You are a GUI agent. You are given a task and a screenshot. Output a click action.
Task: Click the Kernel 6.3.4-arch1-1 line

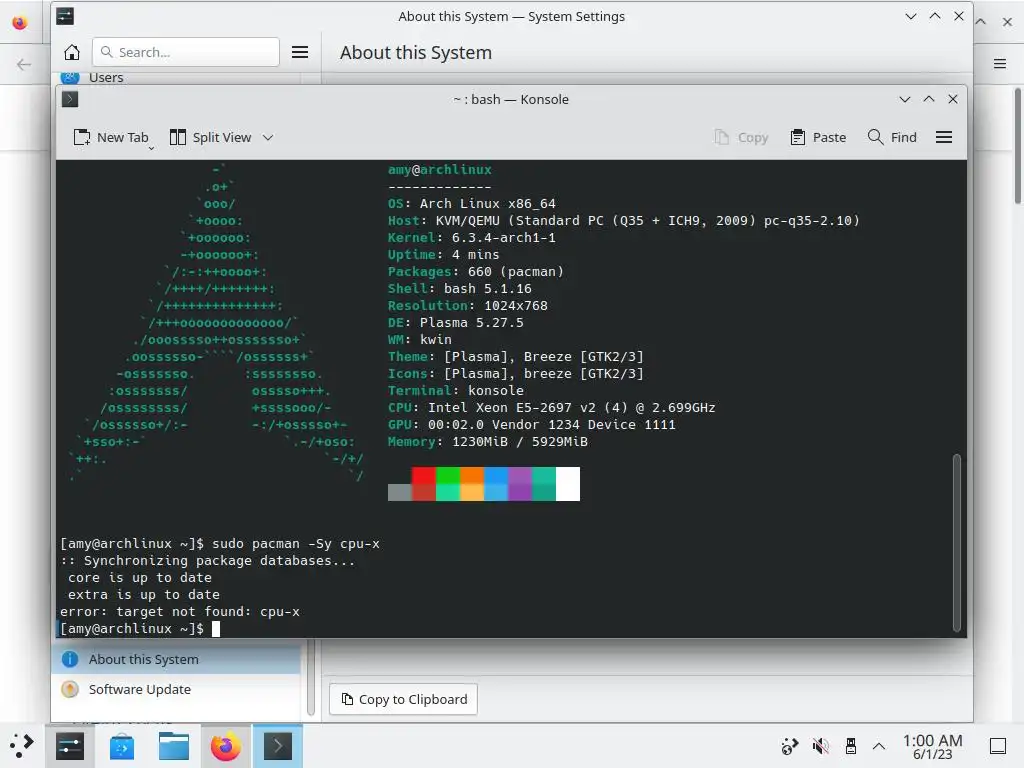[x=472, y=238]
